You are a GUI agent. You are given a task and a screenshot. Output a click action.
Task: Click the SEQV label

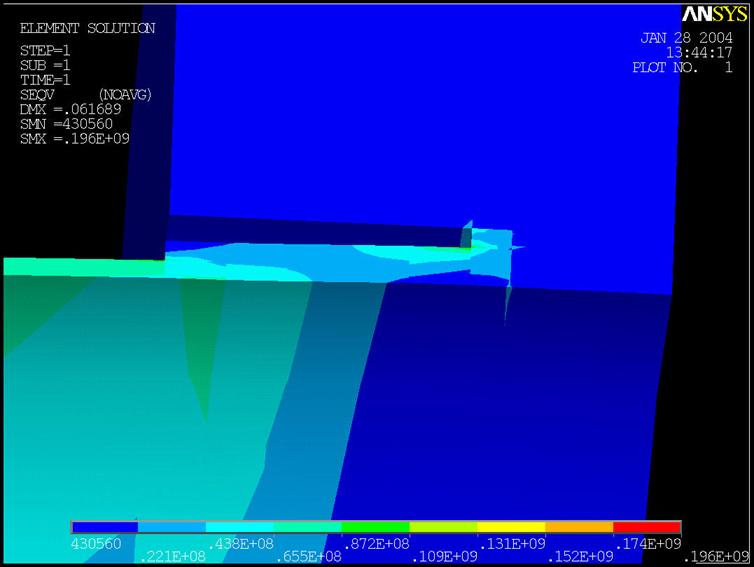coord(37,95)
